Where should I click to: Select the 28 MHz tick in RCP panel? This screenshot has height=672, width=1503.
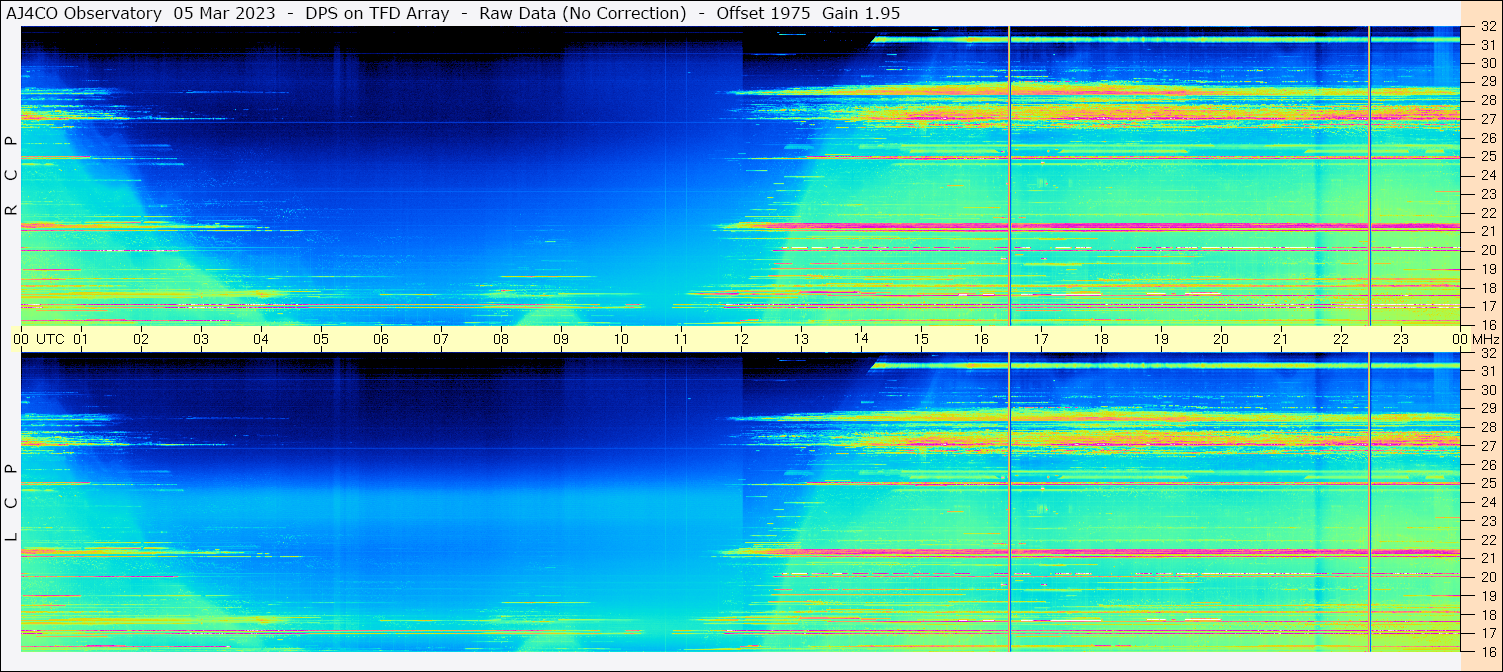click(1488, 100)
